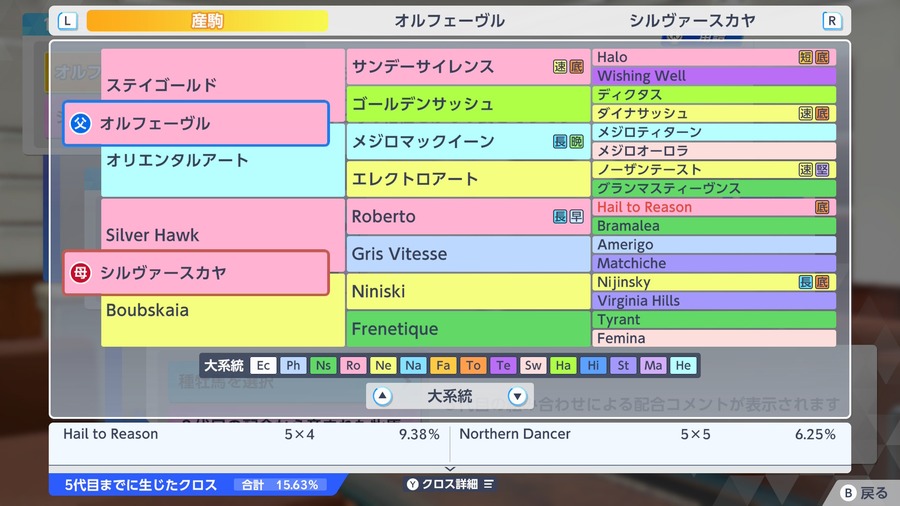900x506 pixels.
Task: Click 速 speed badge on サンデーサイレンス
Action: coord(560,67)
